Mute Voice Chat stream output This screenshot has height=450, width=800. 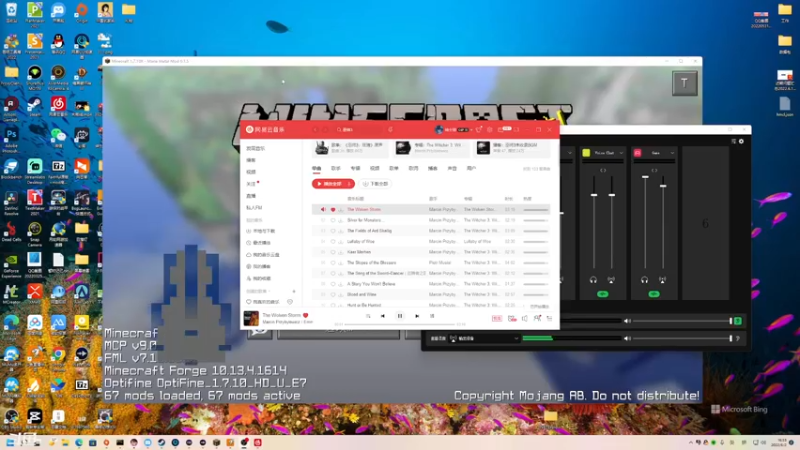coord(611,280)
